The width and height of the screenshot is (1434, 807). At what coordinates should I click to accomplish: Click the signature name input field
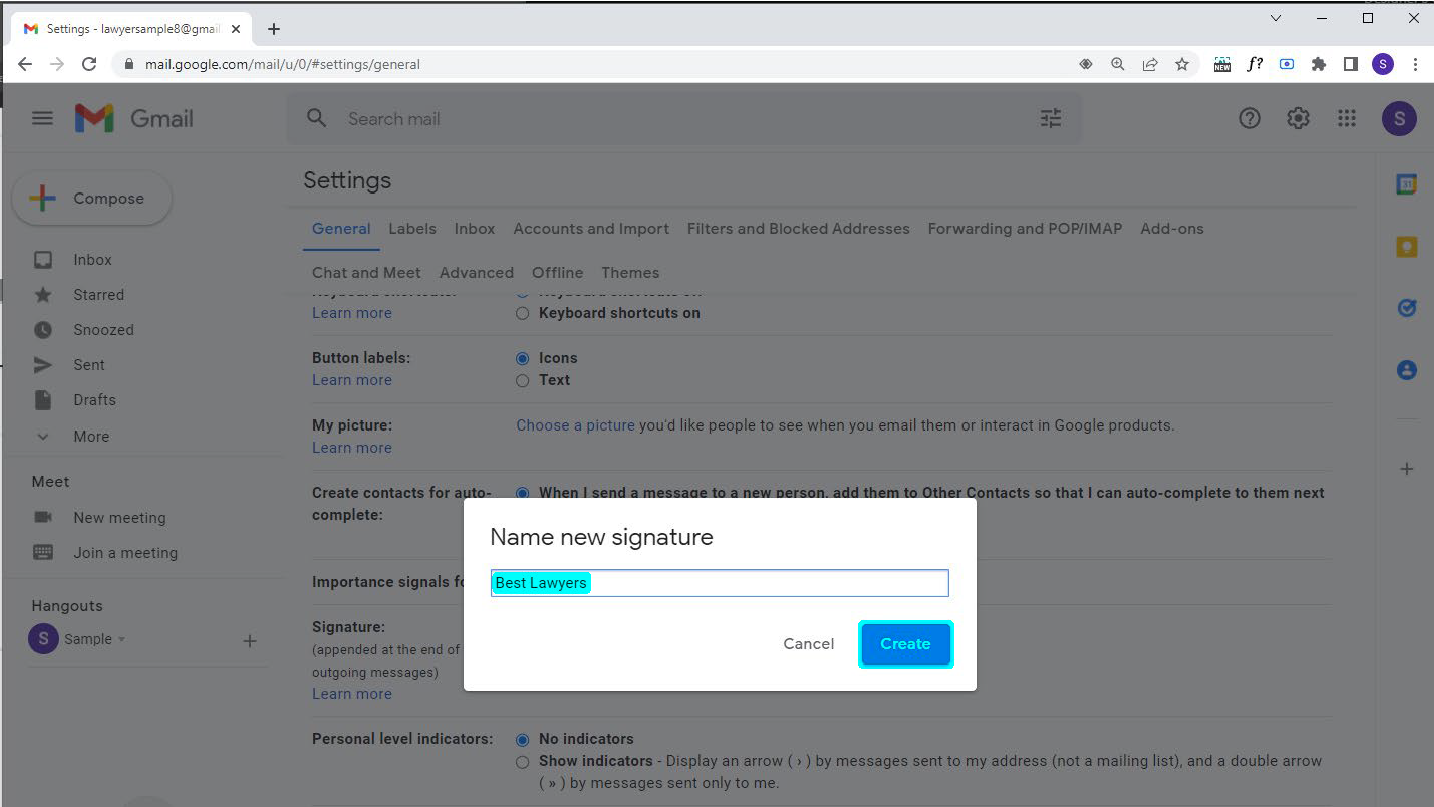(718, 582)
